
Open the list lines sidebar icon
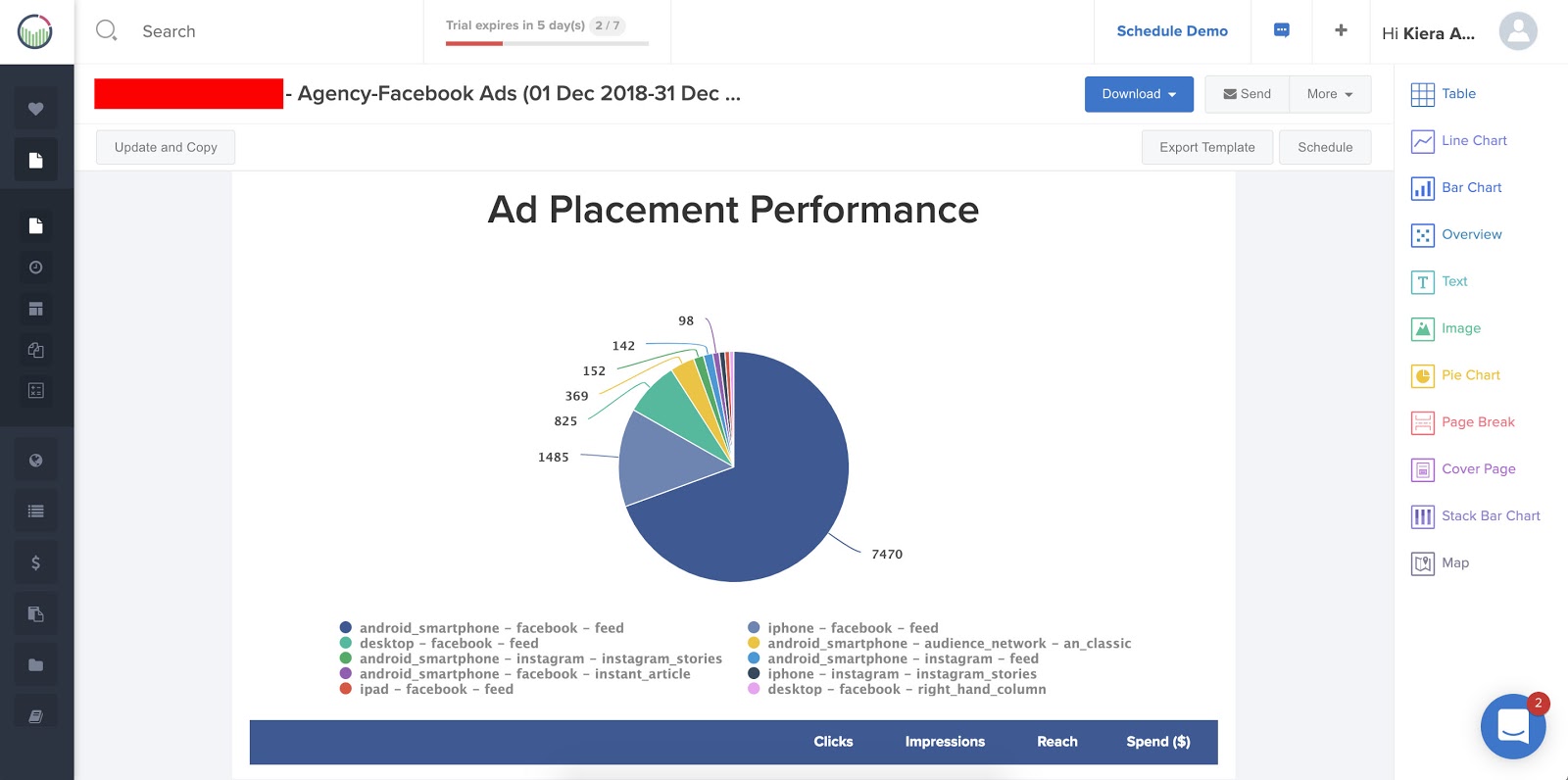(x=35, y=512)
